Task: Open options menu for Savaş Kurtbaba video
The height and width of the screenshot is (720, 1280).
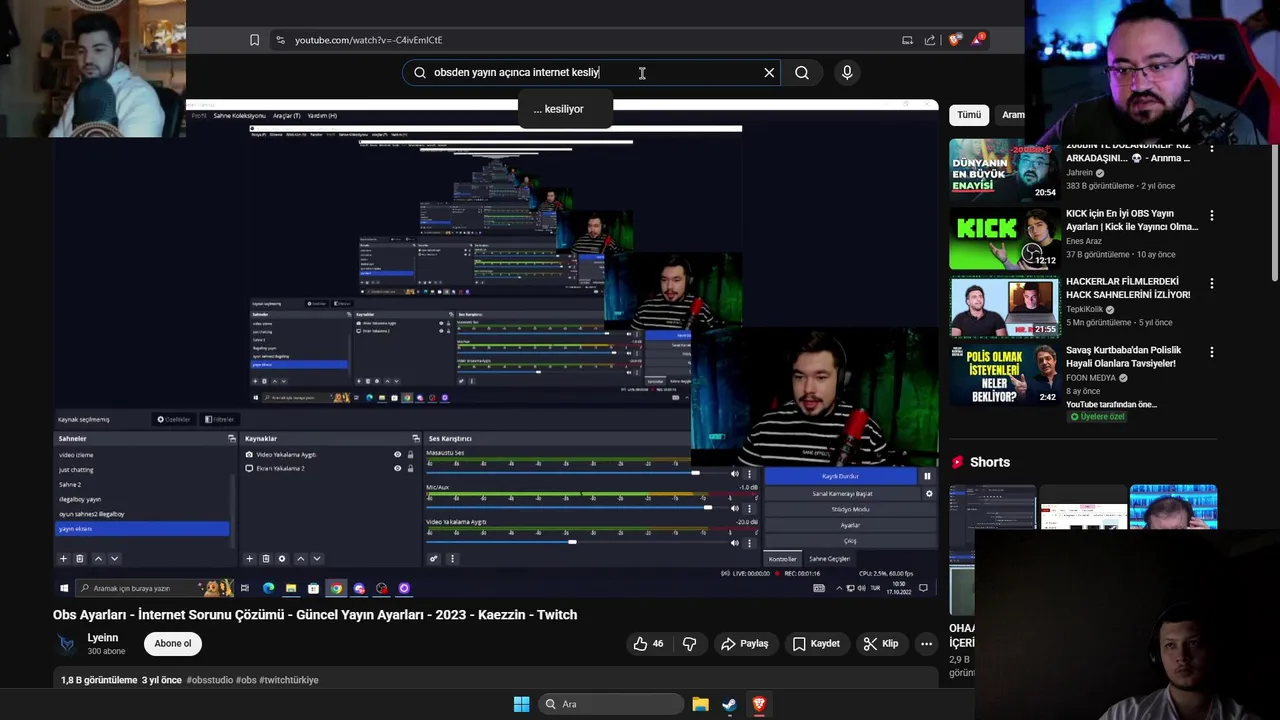Action: click(x=1212, y=352)
